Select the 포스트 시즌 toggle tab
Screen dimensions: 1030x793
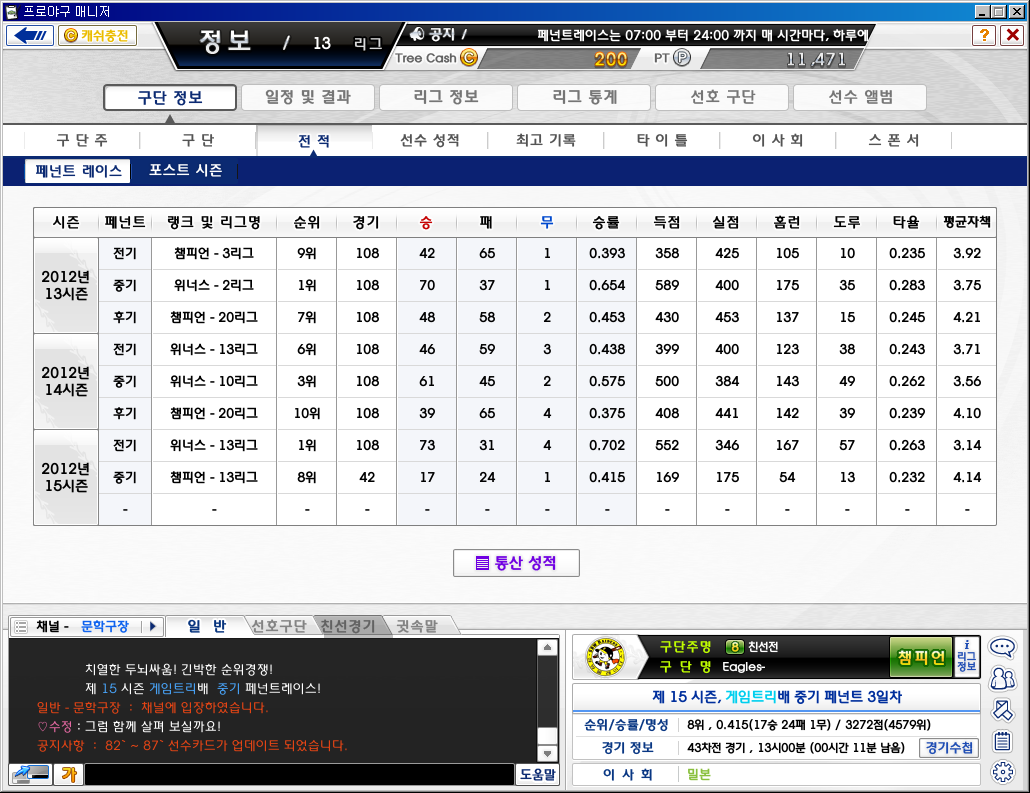pos(185,171)
